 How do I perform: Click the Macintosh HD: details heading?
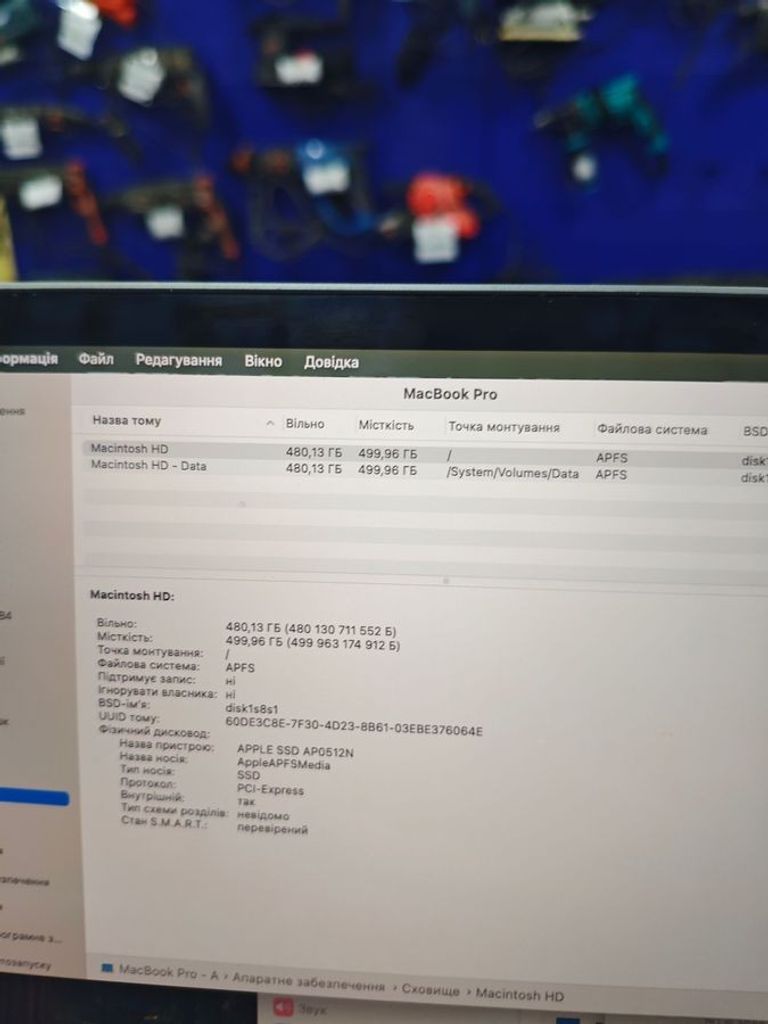[x=132, y=595]
